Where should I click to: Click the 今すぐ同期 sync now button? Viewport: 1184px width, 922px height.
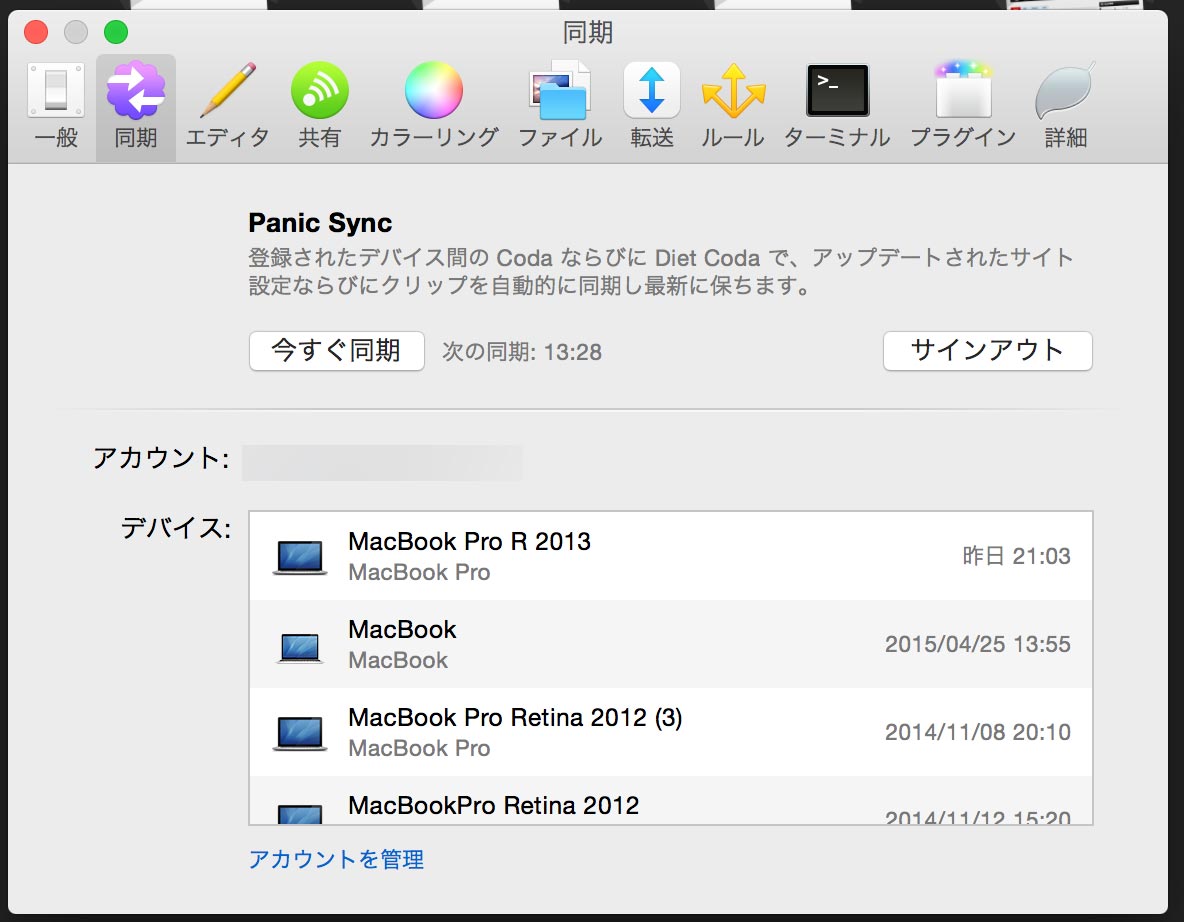tap(337, 351)
